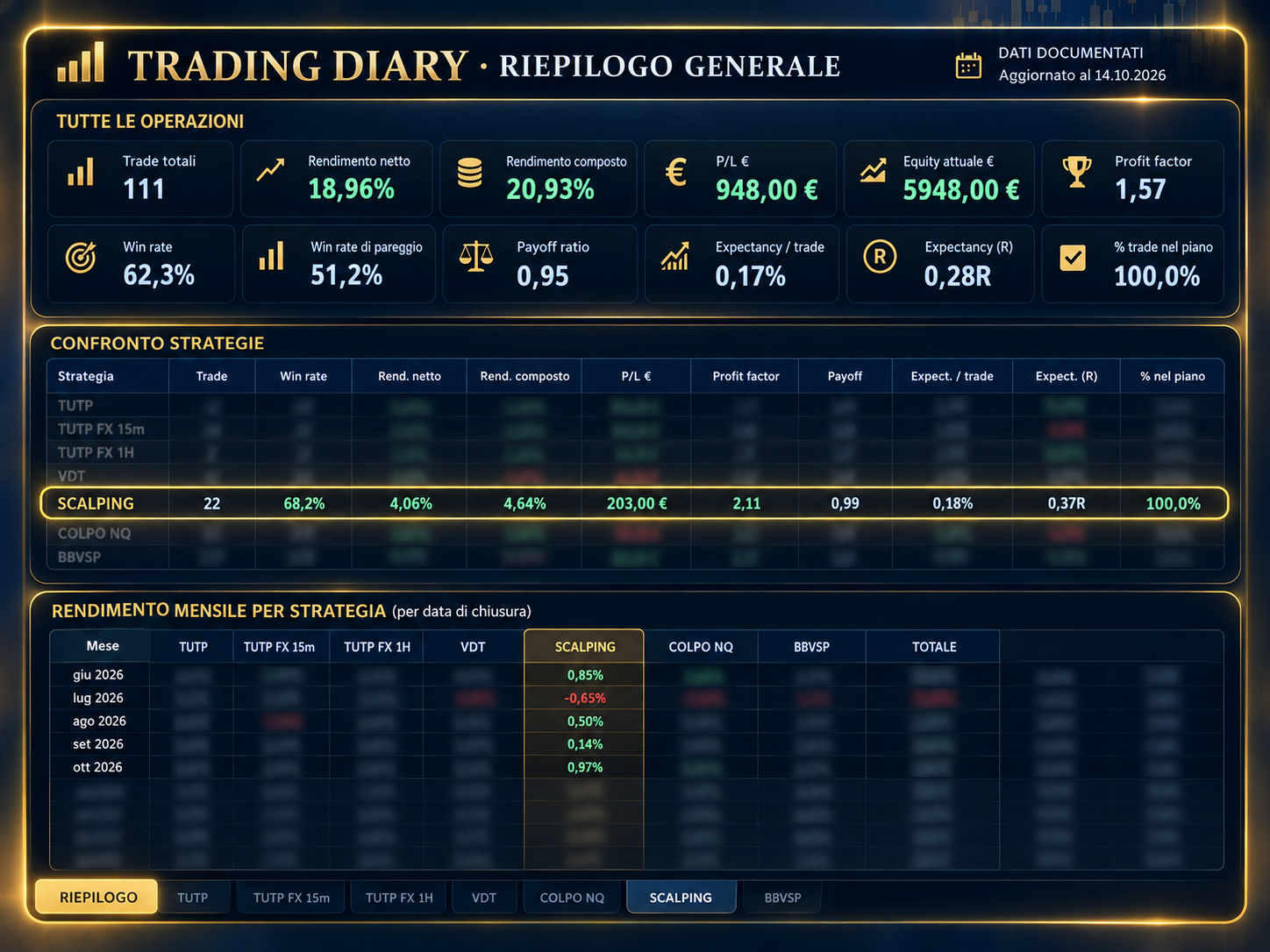Click the Rend. composto column header
Screen dimensions: 1270x952
(x=524, y=376)
